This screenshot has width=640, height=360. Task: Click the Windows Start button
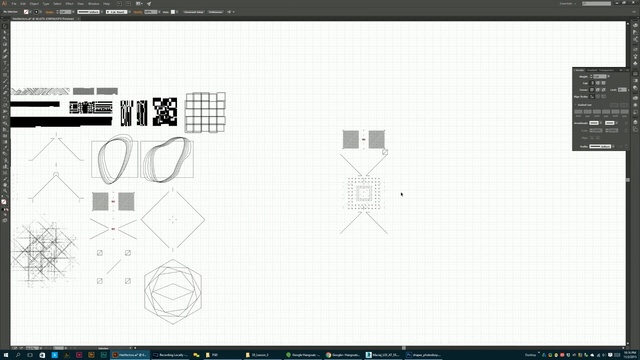coord(6,355)
